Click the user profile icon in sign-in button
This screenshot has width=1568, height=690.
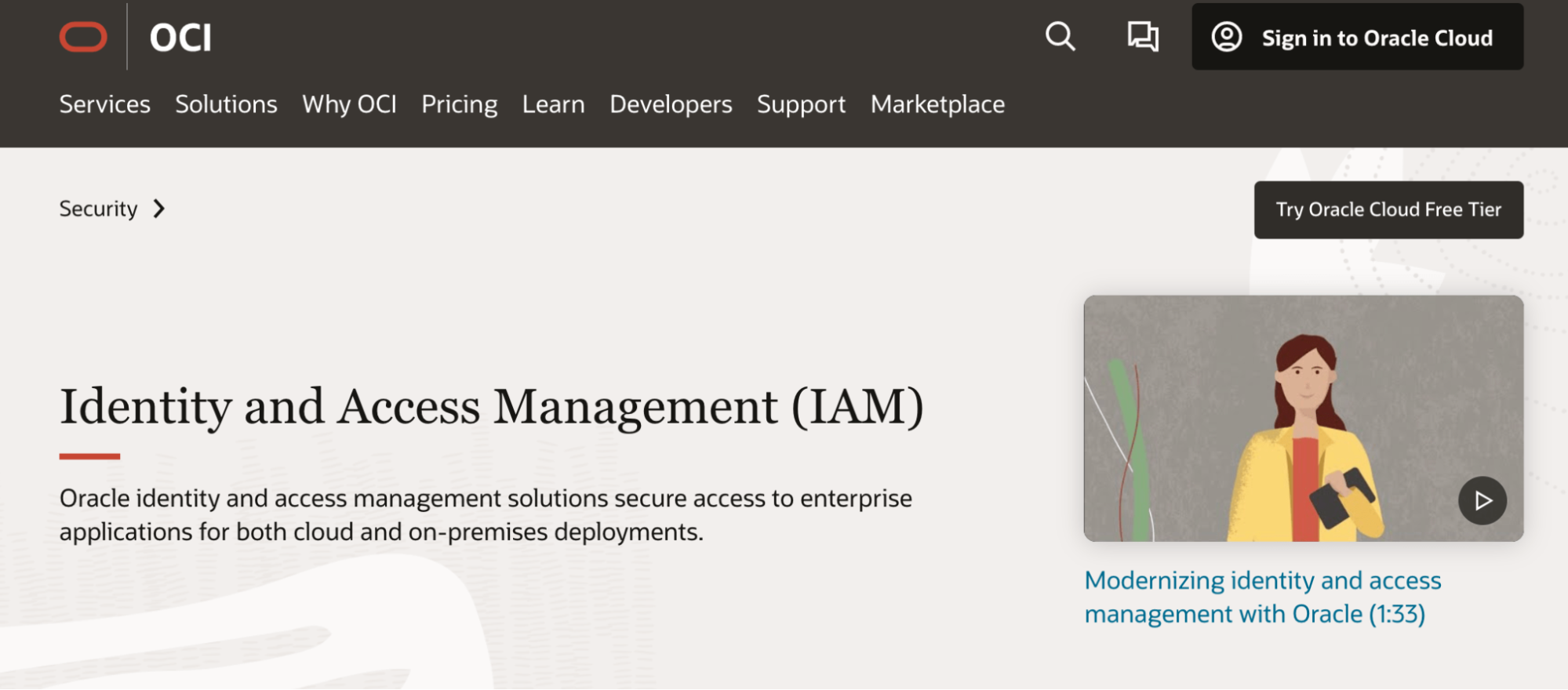click(1227, 37)
